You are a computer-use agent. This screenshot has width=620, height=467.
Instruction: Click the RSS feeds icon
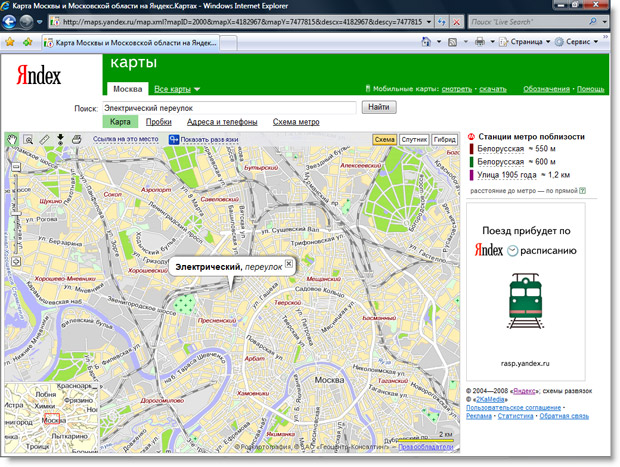pos(452,42)
